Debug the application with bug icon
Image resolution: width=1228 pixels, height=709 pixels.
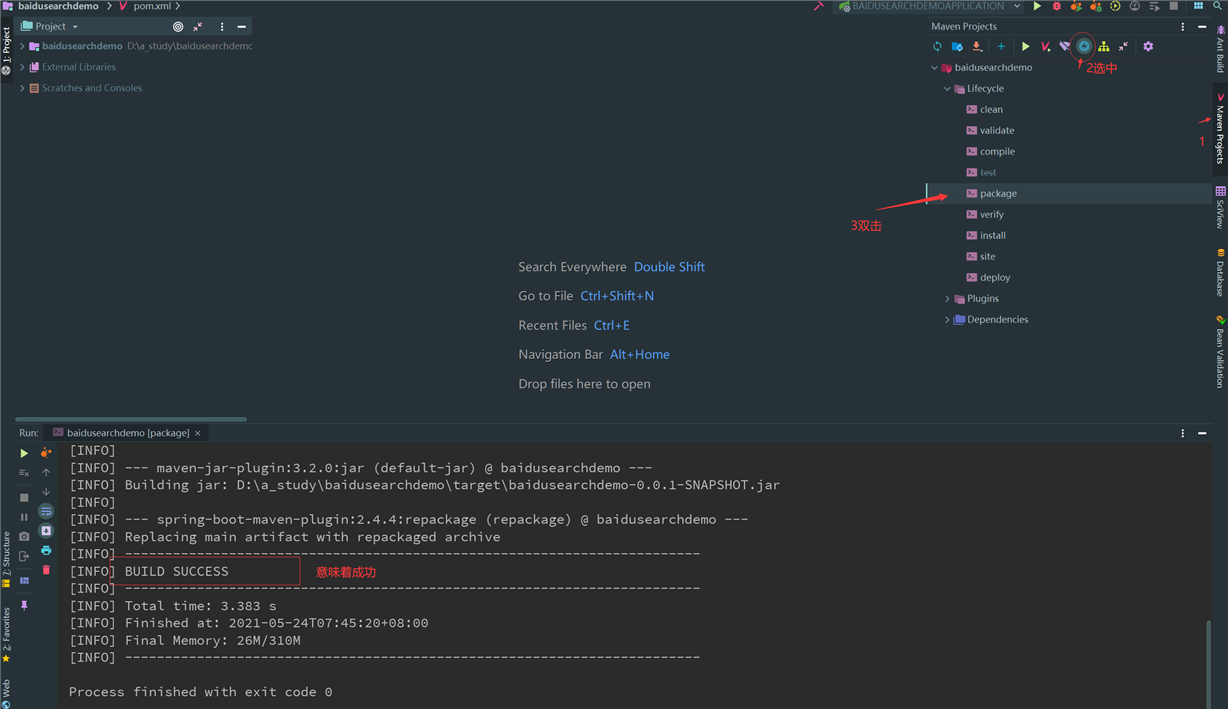(x=1057, y=6)
